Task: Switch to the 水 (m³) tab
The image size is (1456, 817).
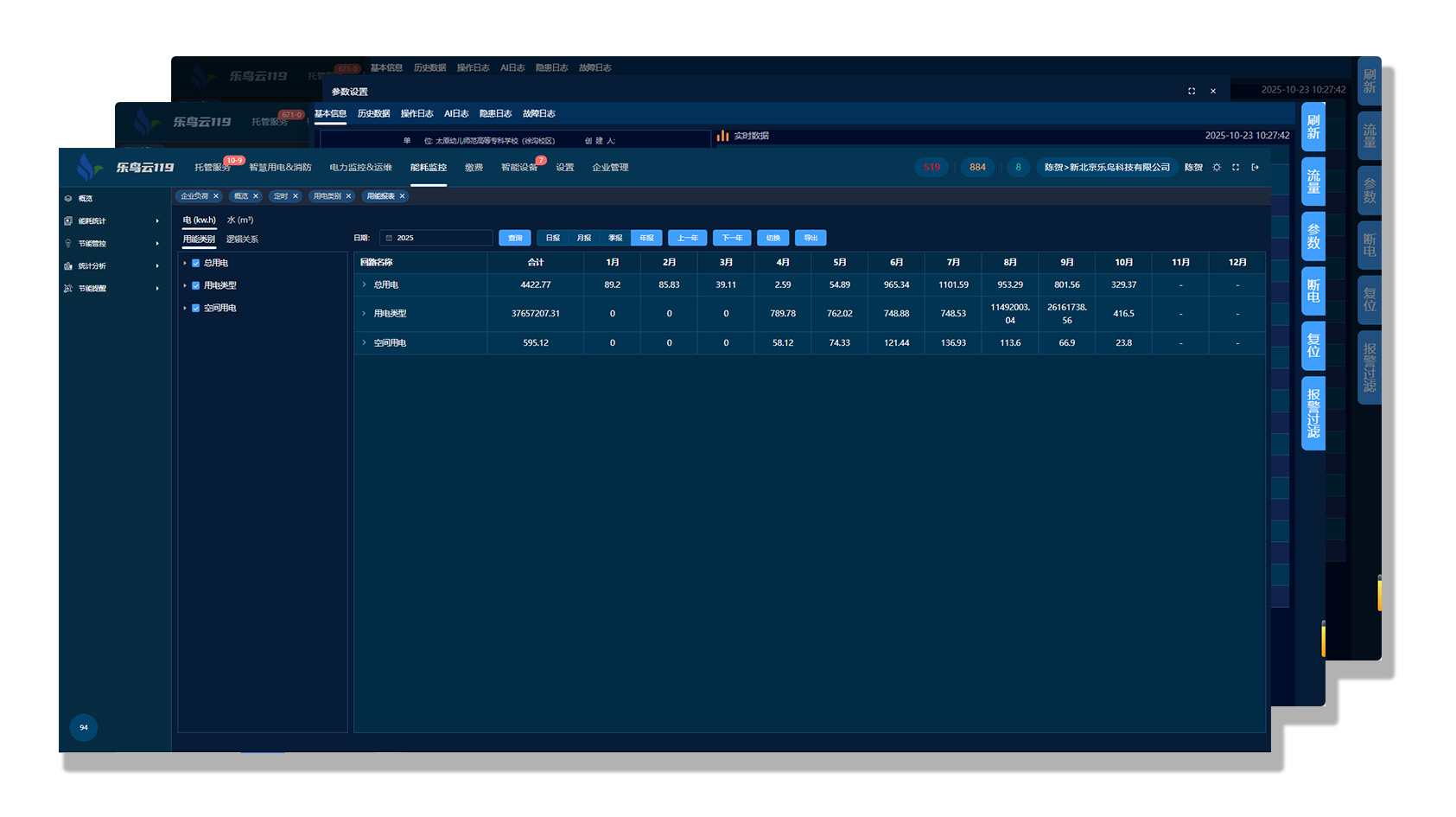Action: [240, 220]
